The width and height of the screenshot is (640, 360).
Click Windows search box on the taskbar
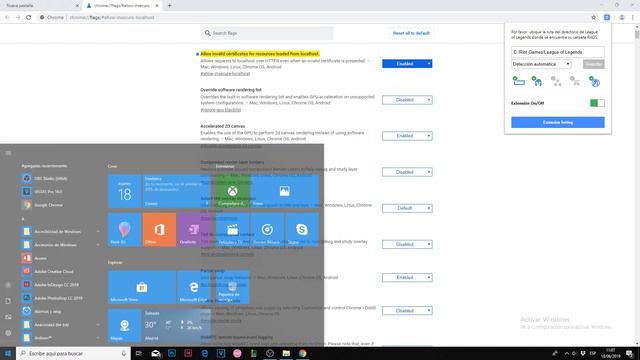(x=73, y=353)
